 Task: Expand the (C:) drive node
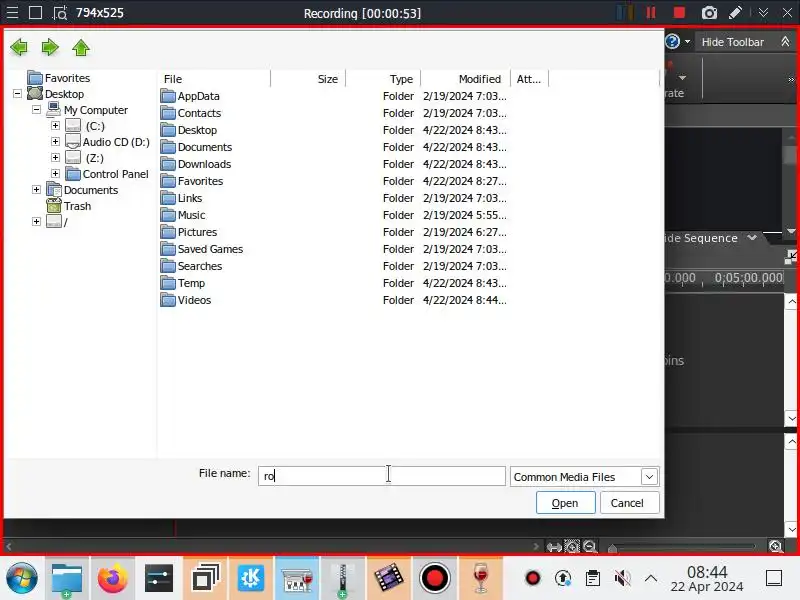click(x=55, y=126)
